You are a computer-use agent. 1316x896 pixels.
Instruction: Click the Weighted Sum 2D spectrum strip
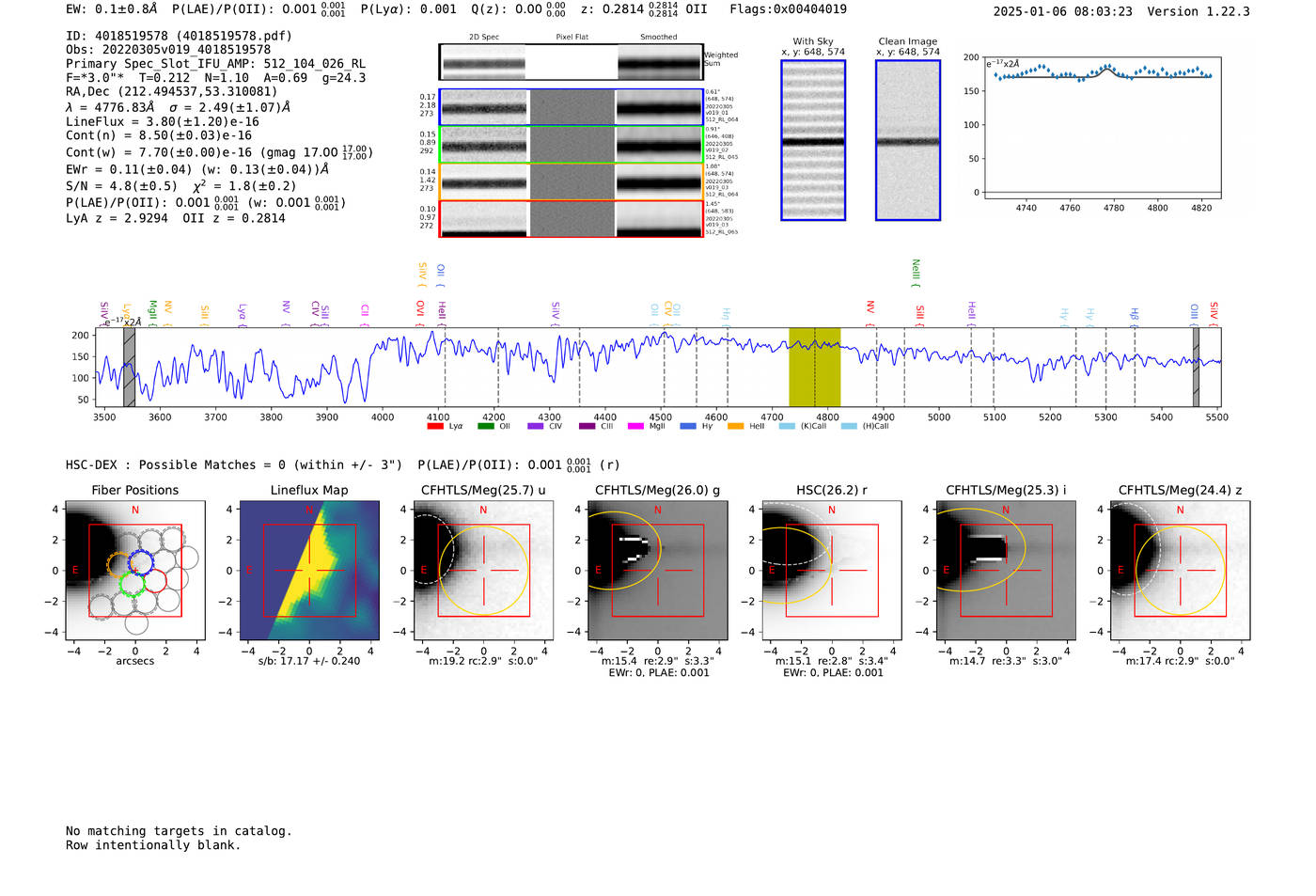click(572, 63)
